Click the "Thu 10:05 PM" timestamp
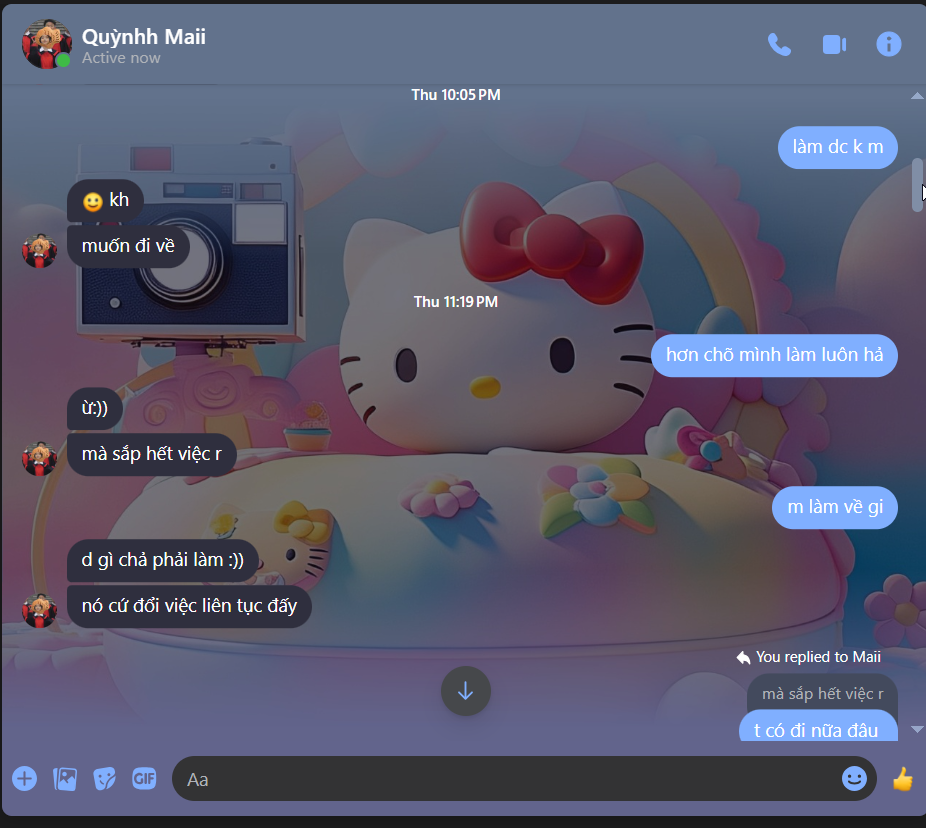This screenshot has height=828, width=926. [455, 95]
